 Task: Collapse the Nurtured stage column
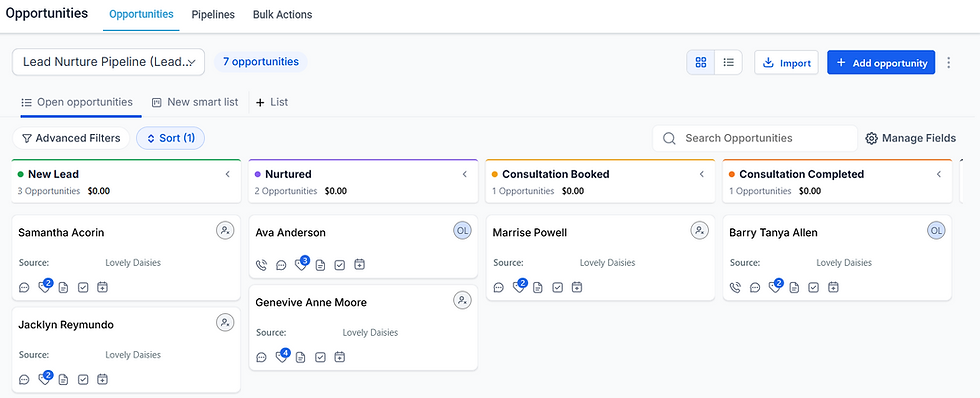click(x=464, y=174)
